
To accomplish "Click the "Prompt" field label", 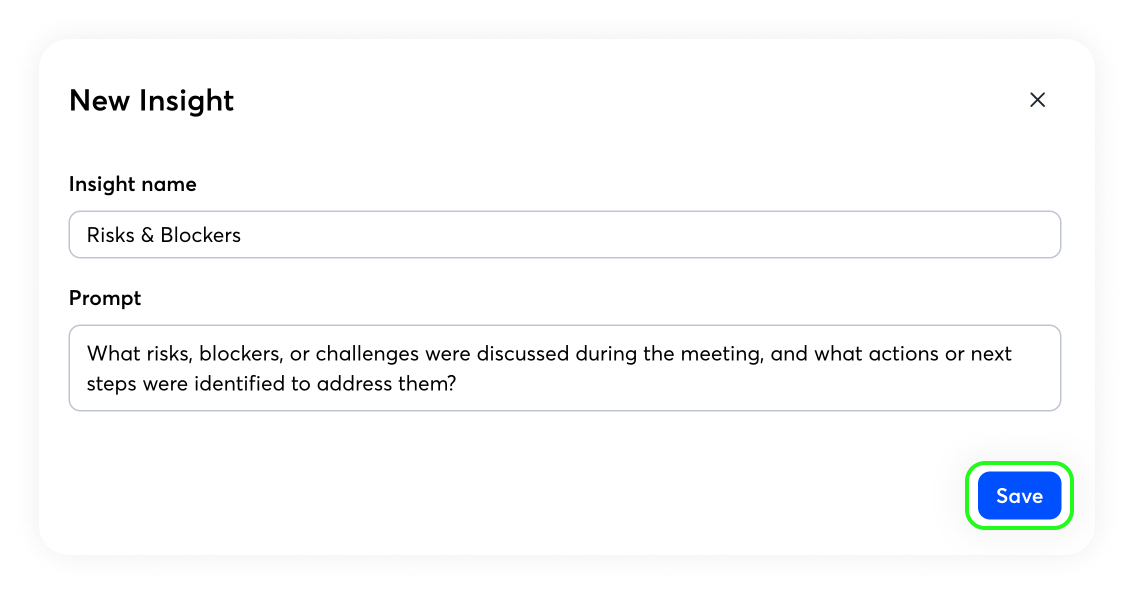I will [105, 298].
